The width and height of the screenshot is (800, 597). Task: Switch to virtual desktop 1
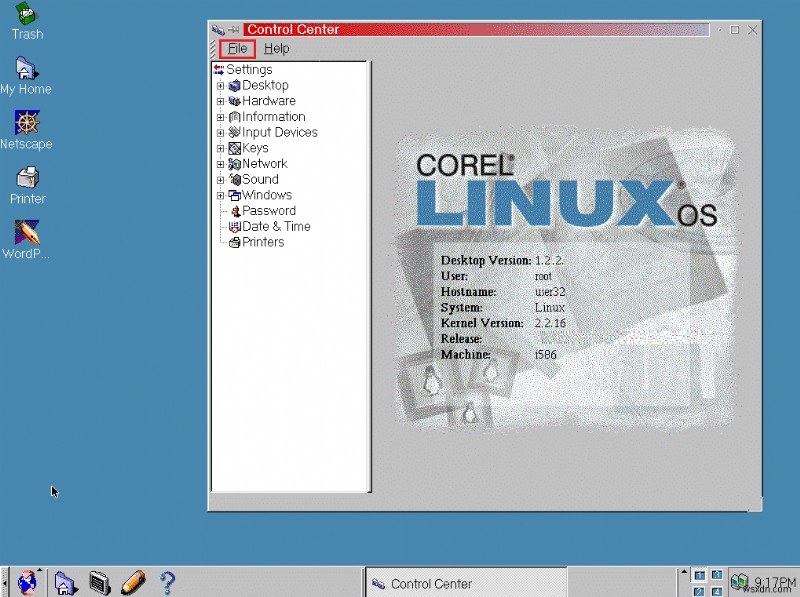(x=699, y=575)
